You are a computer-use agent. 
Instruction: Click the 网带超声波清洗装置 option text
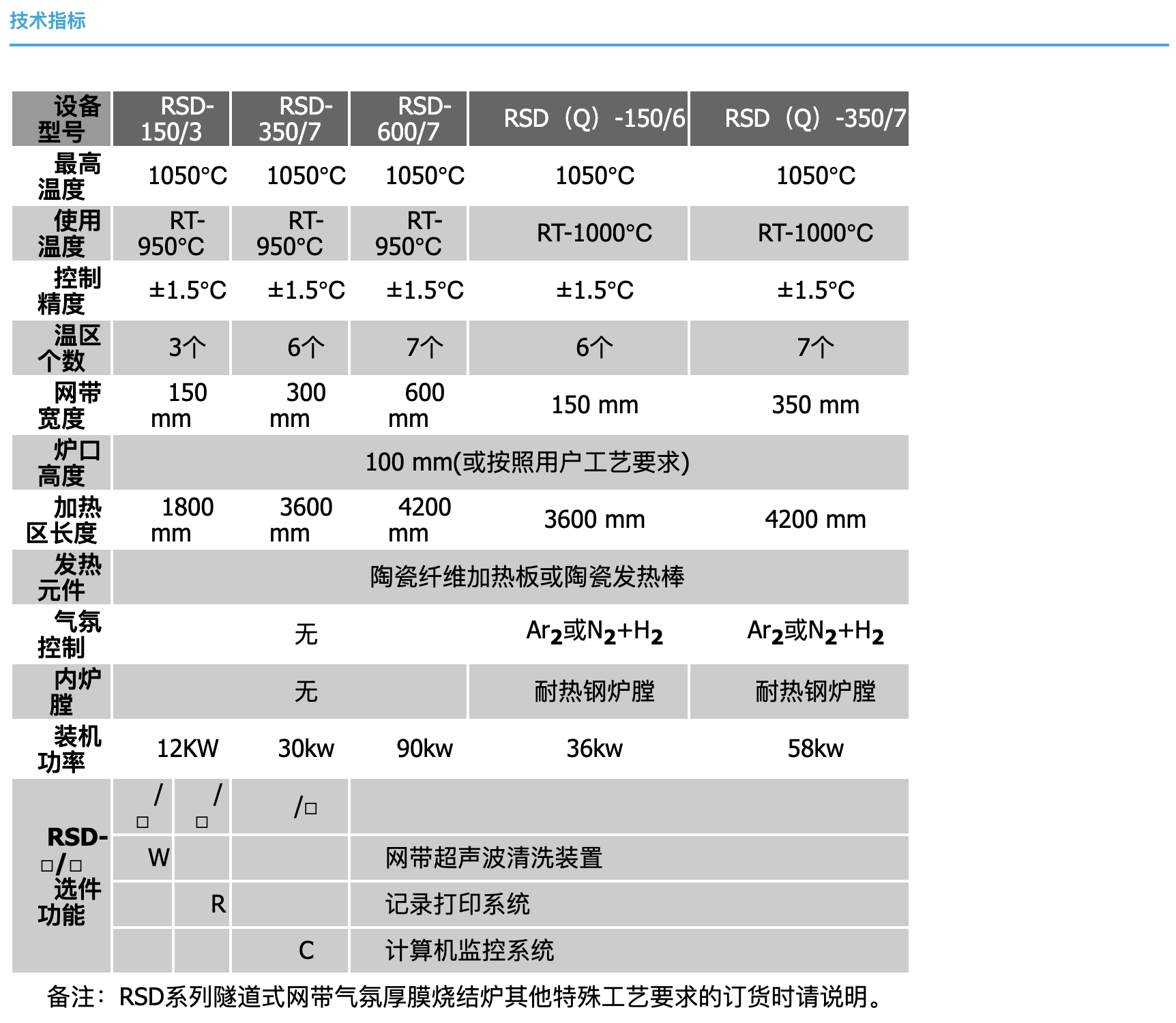point(494,858)
